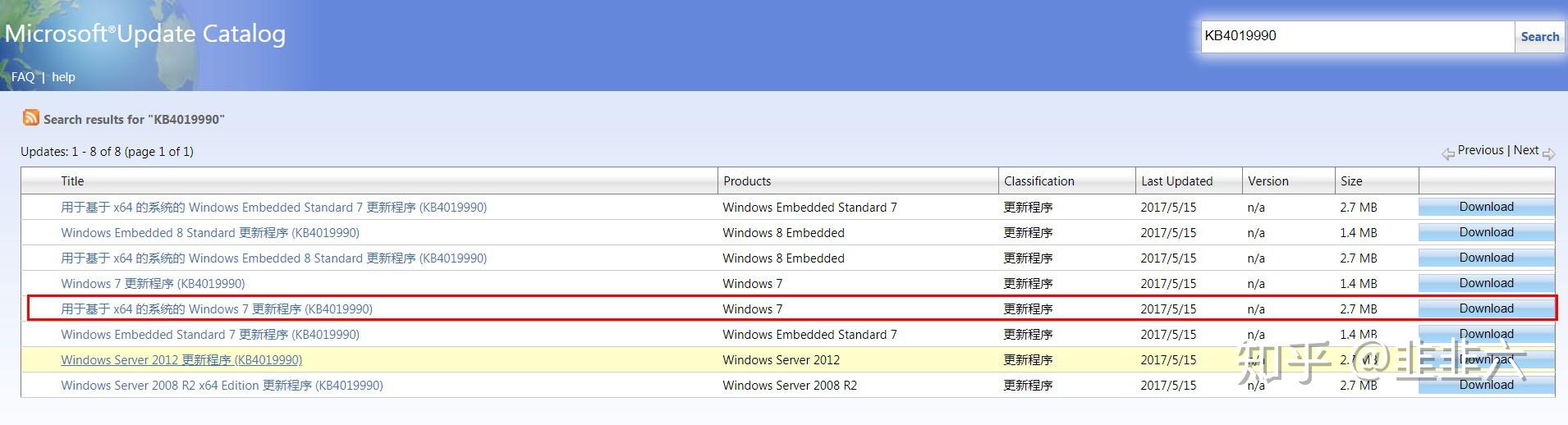Open x64 Windows Embedded Standard 7 update title
Viewport: 1568px width, 425px height.
click(x=273, y=208)
